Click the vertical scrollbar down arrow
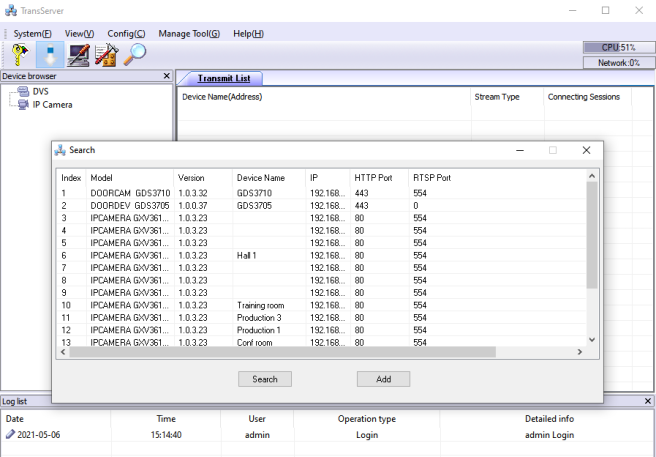The width and height of the screenshot is (656, 457). pyautogui.click(x=591, y=340)
